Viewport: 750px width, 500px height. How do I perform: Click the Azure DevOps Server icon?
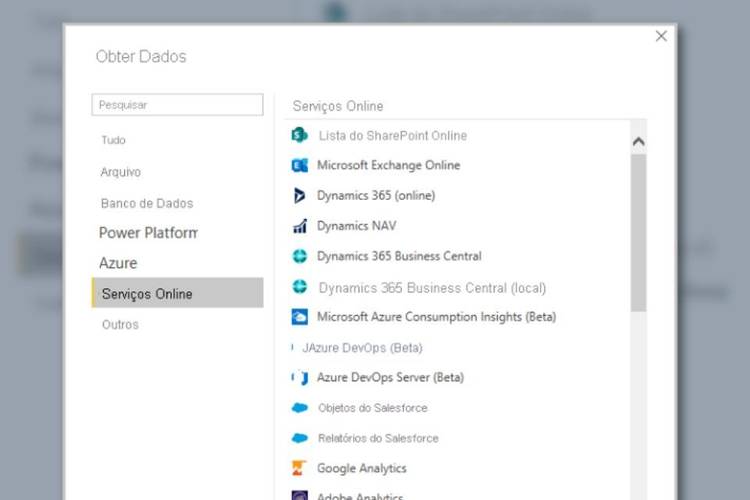pos(299,378)
